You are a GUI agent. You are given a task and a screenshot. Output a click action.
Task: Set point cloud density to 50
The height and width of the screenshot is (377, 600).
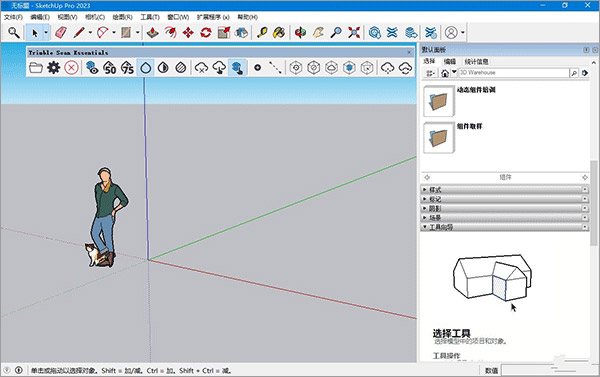click(110, 68)
